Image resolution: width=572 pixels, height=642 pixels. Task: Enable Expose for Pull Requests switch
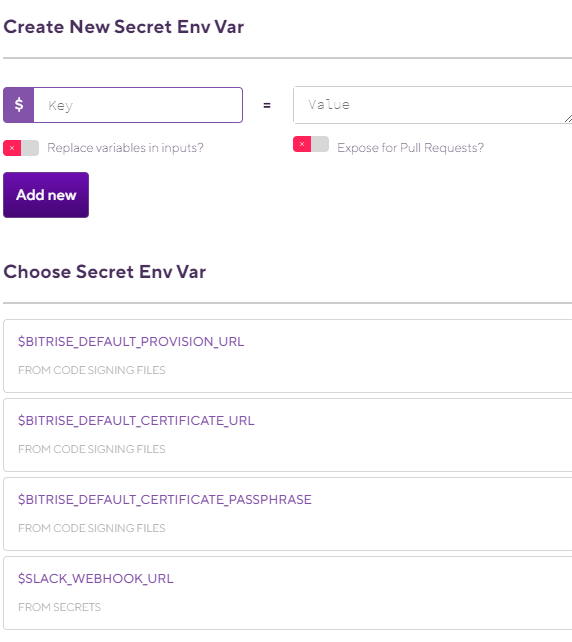click(311, 144)
